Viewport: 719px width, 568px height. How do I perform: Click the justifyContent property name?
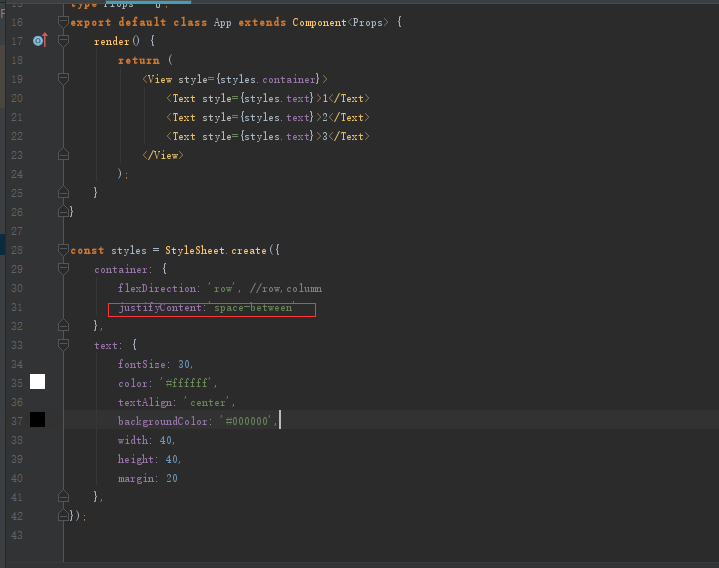[x=160, y=308]
